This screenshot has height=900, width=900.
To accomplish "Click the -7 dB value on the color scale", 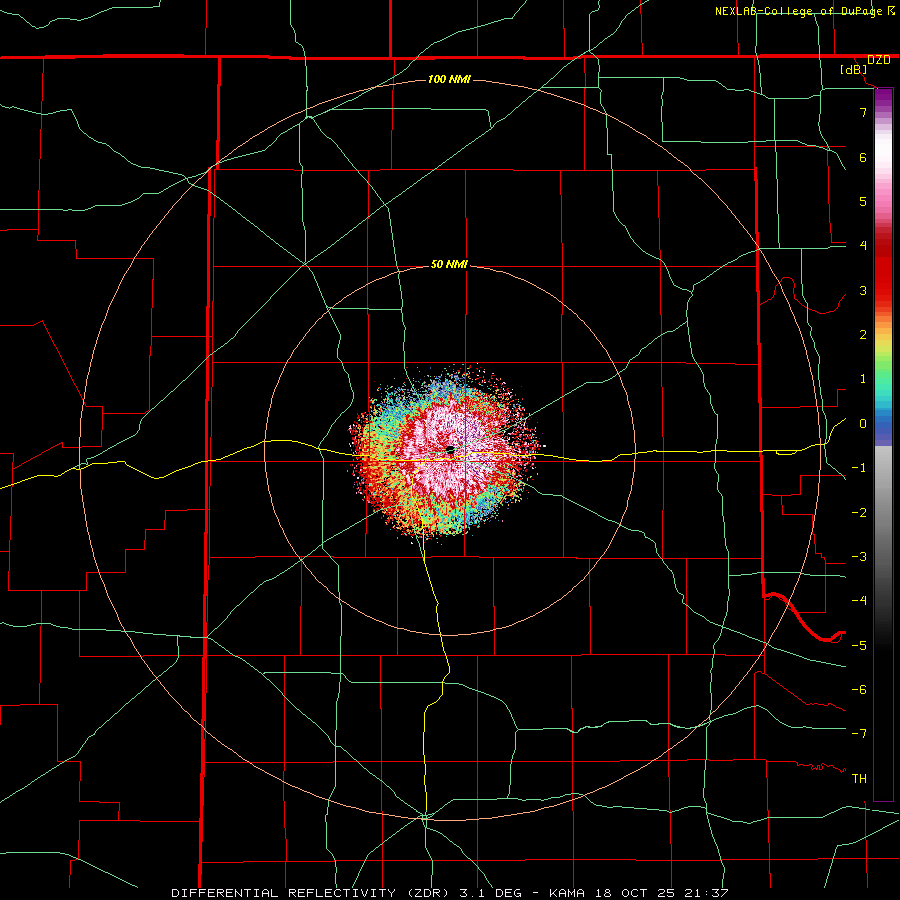I will (859, 734).
